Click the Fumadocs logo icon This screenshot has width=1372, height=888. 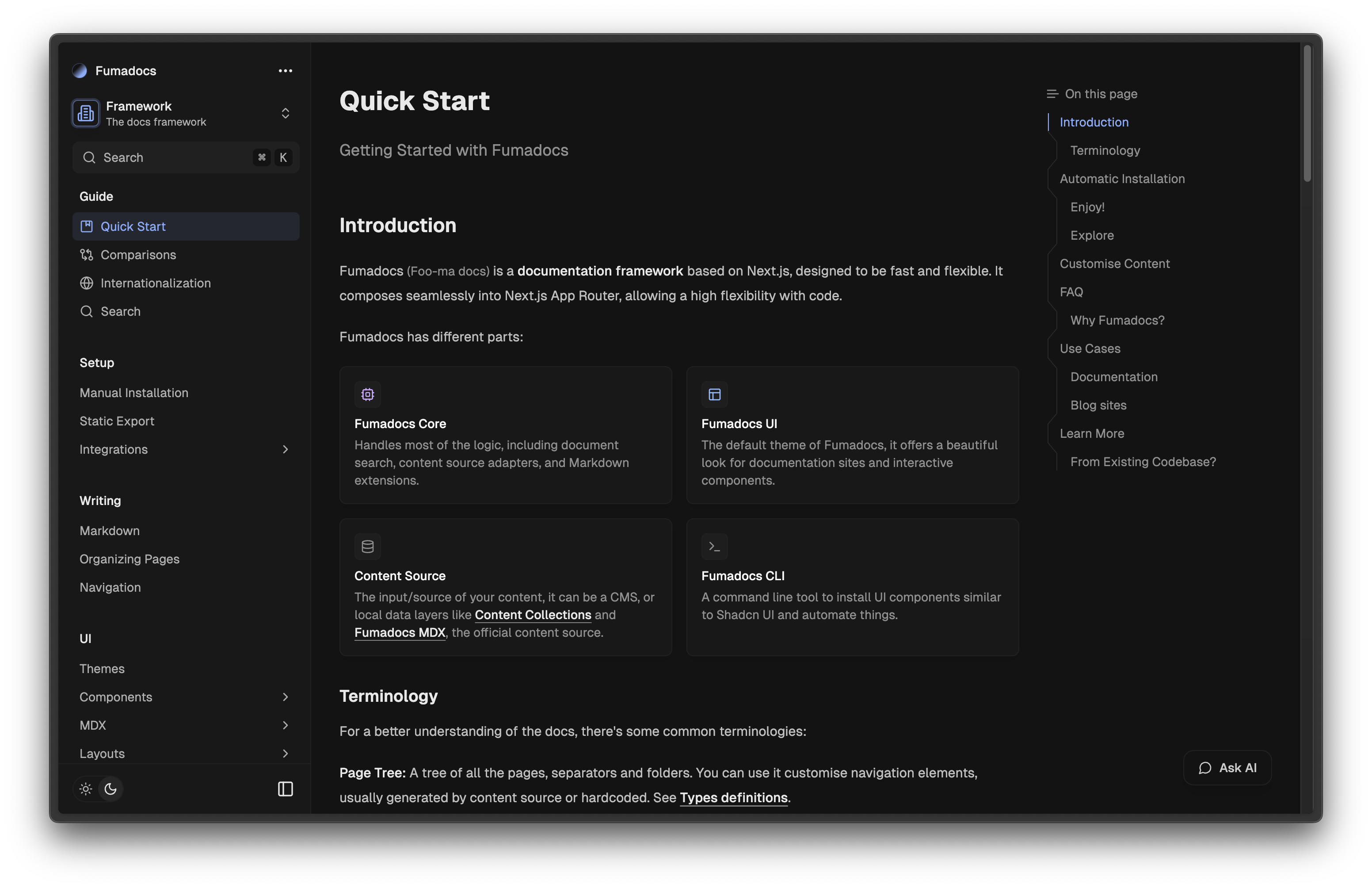(80, 71)
